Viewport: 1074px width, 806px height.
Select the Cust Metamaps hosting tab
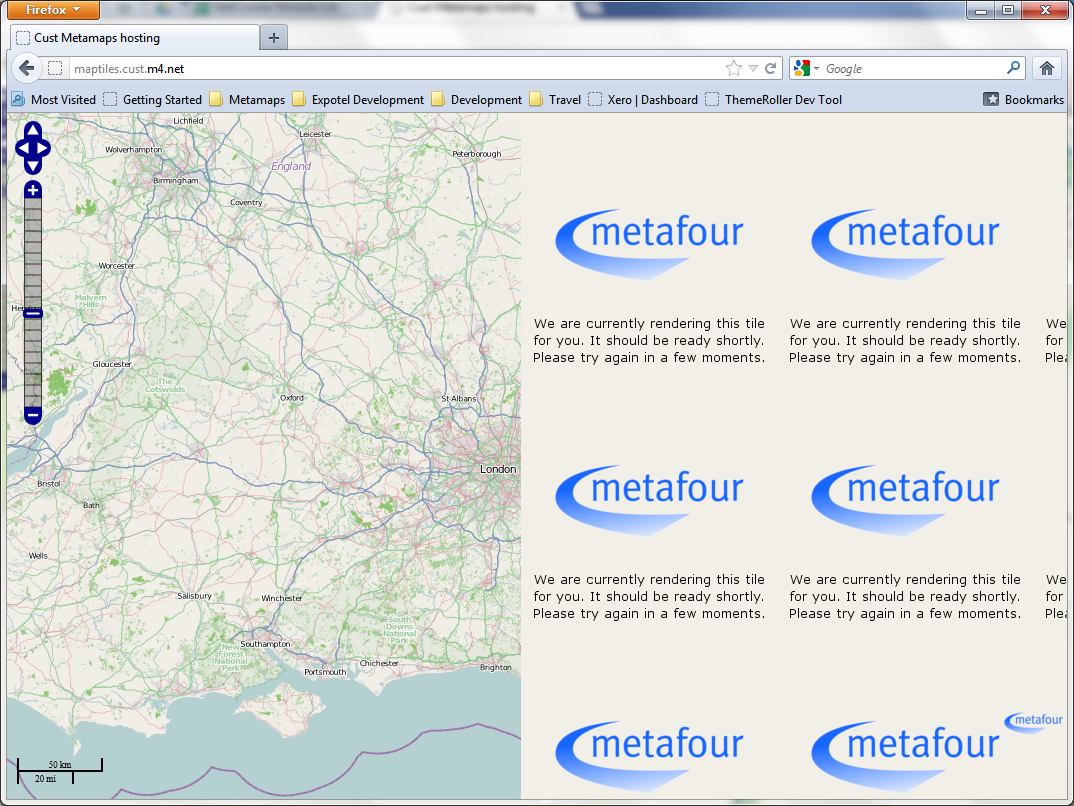click(135, 38)
